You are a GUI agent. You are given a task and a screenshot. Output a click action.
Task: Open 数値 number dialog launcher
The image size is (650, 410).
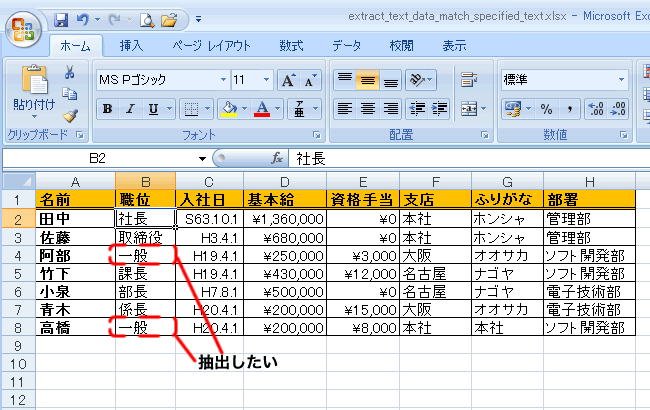[623, 135]
